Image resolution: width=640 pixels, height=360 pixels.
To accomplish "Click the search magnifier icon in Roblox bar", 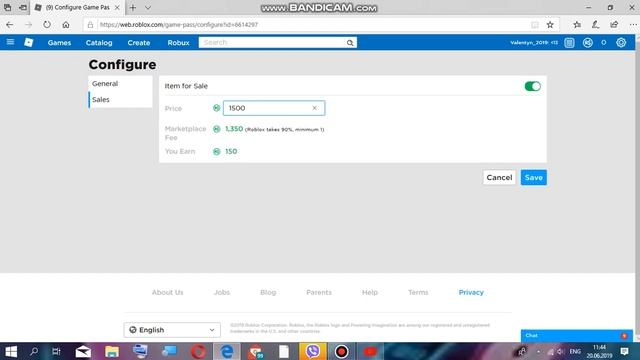I will point(350,42).
